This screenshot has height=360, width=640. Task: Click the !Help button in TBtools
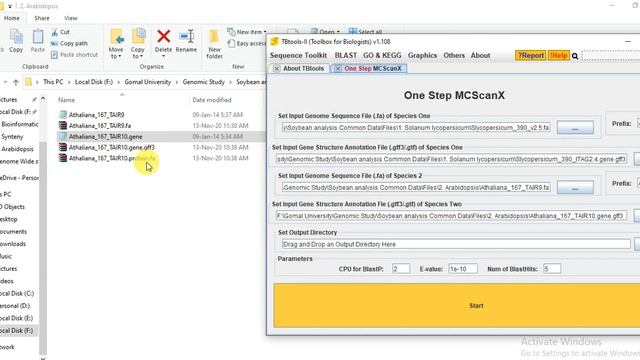point(558,56)
